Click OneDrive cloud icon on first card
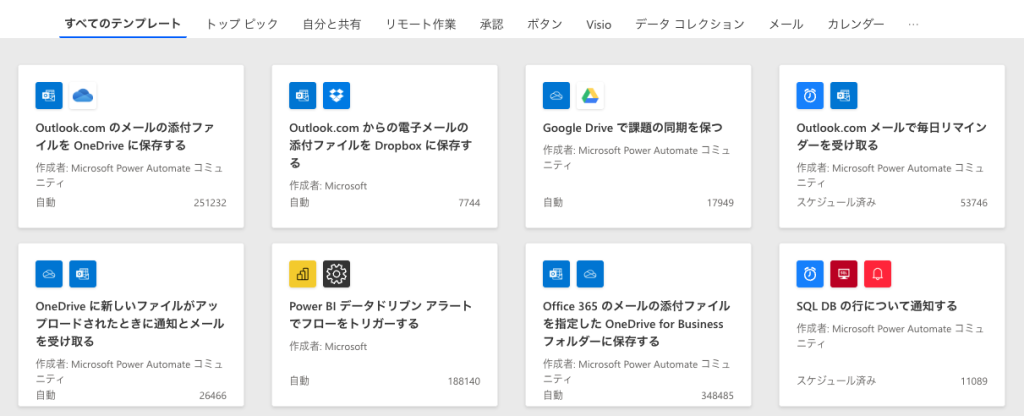Screen dimensions: 1024x416 point(83,95)
